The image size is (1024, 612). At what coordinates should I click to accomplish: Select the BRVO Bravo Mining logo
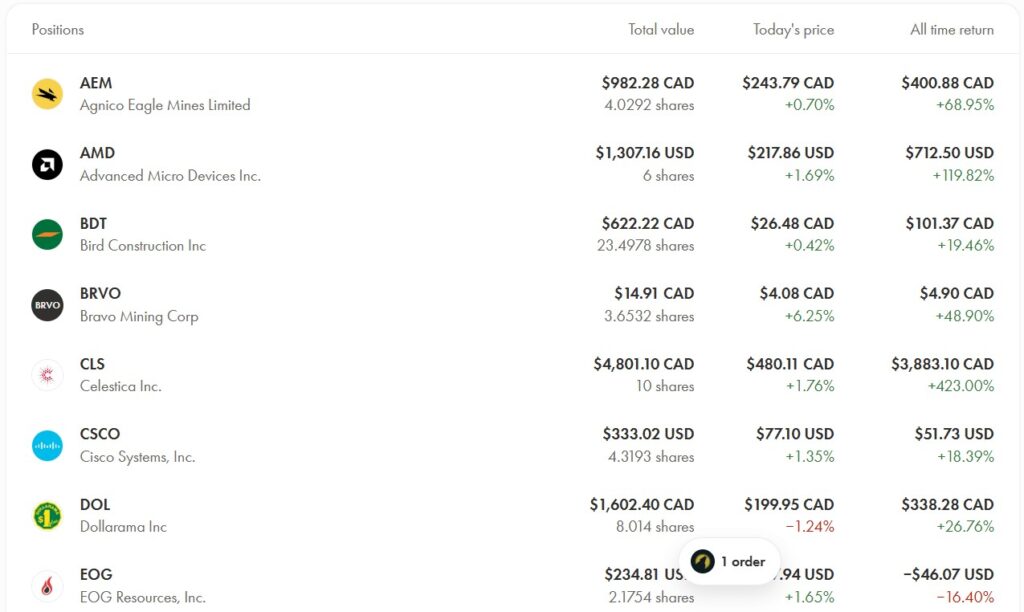pos(47,305)
